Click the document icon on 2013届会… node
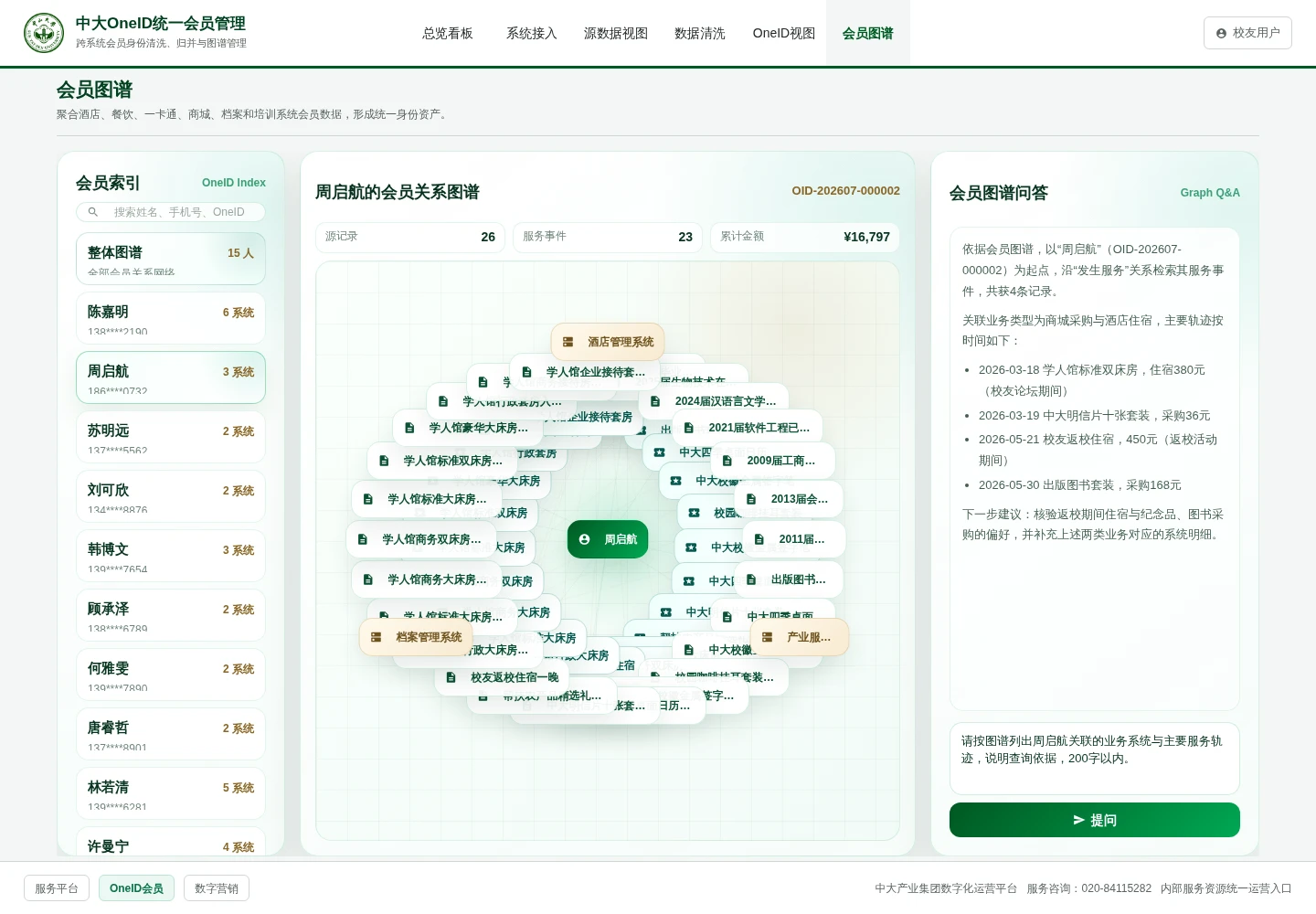This screenshot has width=1316, height=914. (x=751, y=499)
